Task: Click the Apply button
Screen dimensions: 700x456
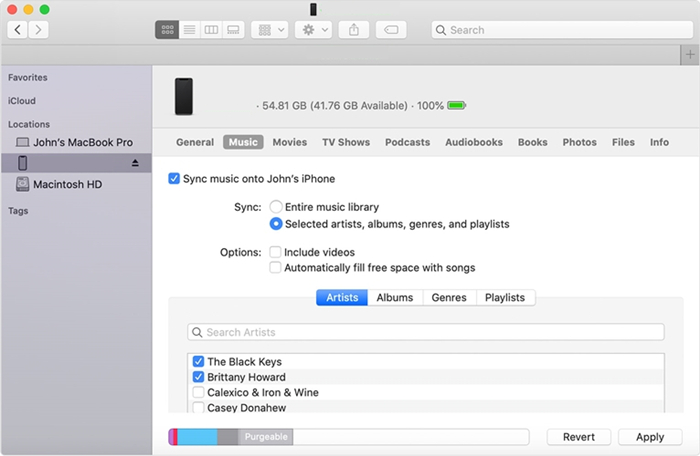Action: [650, 437]
